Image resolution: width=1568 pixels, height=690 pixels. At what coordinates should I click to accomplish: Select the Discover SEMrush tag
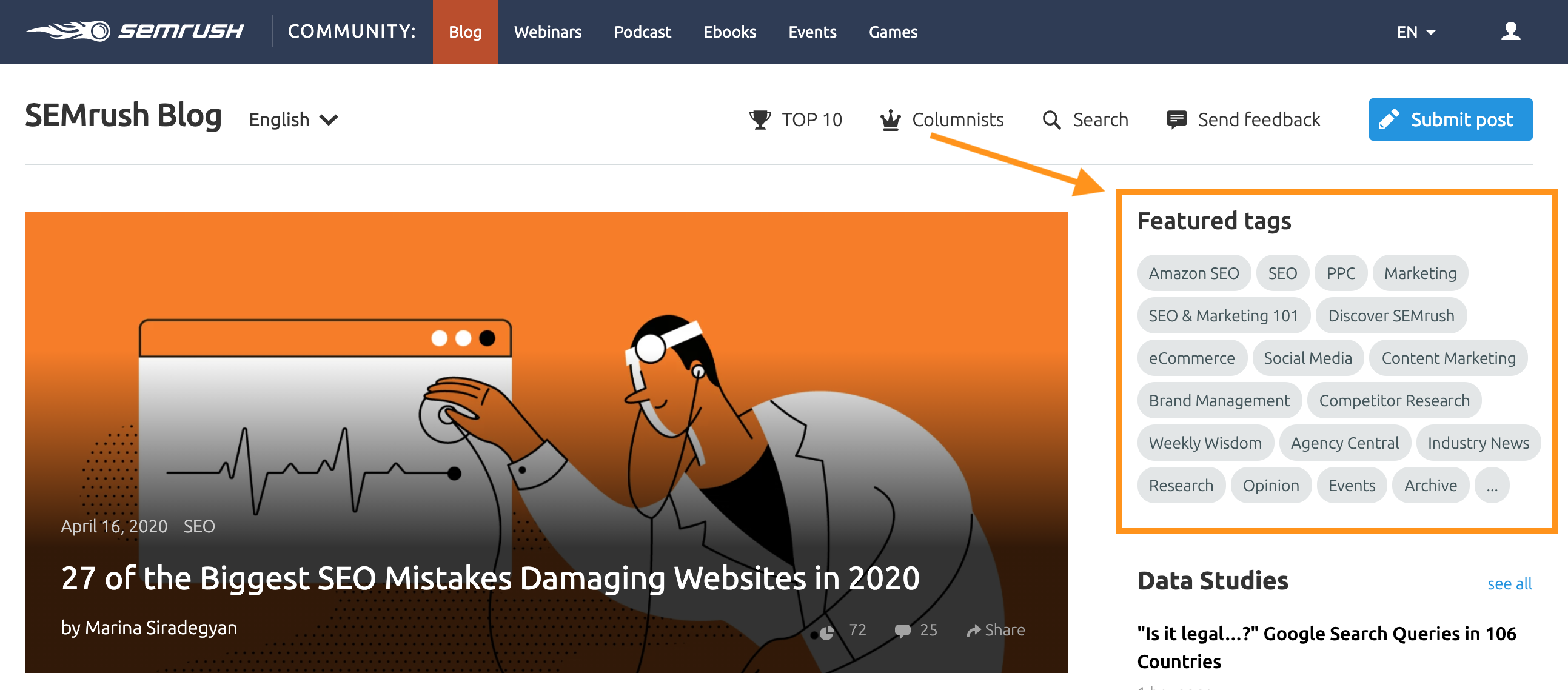(1390, 316)
